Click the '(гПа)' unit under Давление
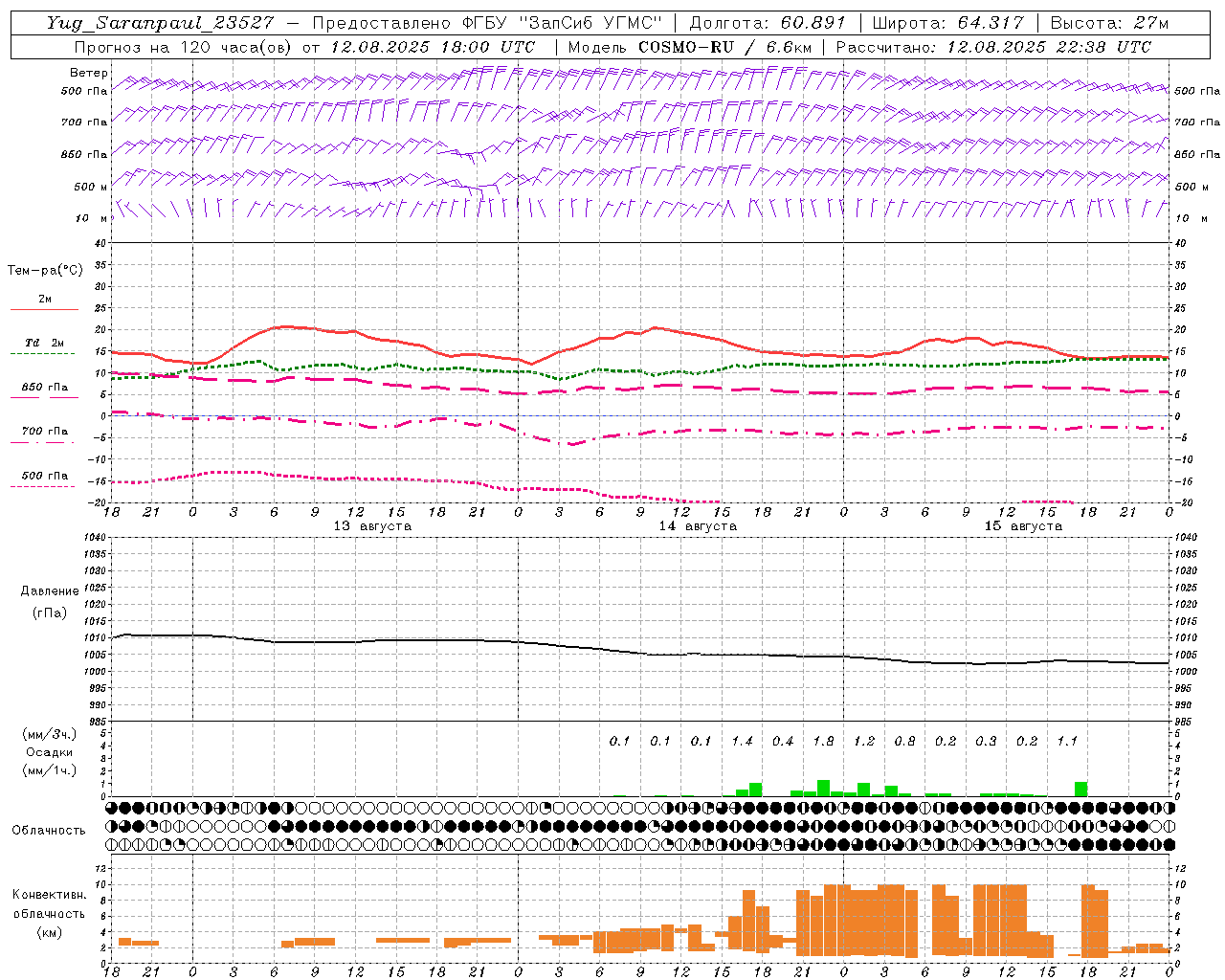This screenshot has width=1225, height=980. (50, 612)
